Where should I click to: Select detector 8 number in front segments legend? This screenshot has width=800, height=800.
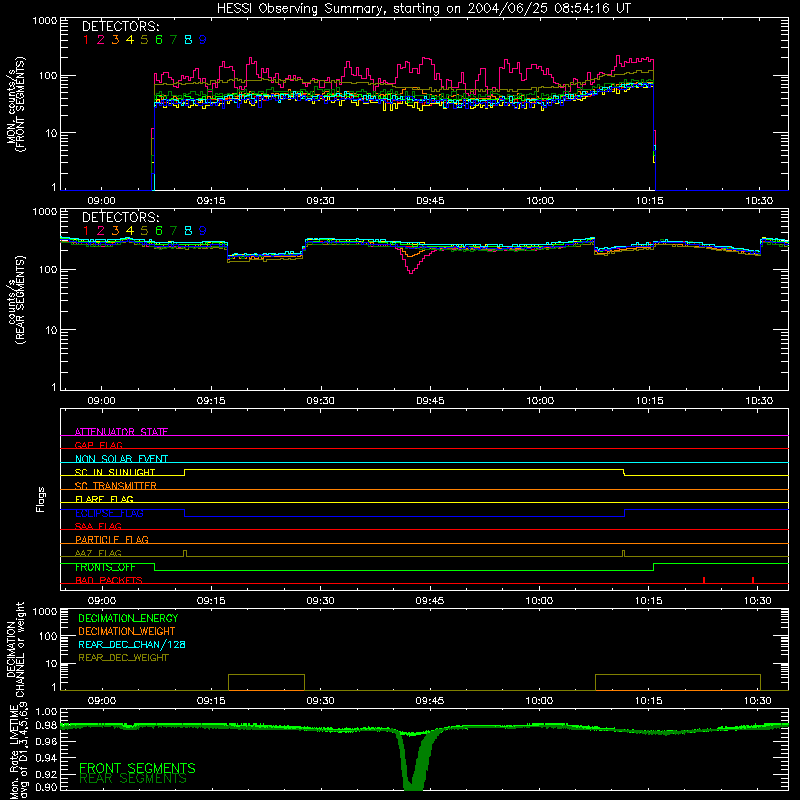(188, 40)
